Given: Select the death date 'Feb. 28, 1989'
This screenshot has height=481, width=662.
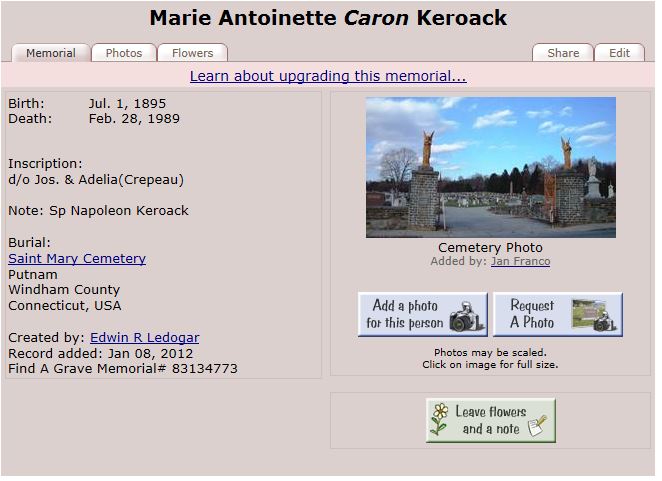Looking at the screenshot, I should coord(134,119).
